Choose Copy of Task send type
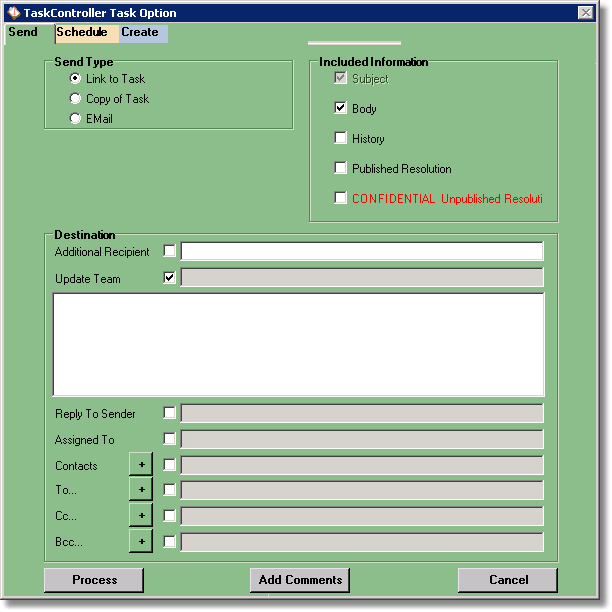612x612 pixels. 75,99
